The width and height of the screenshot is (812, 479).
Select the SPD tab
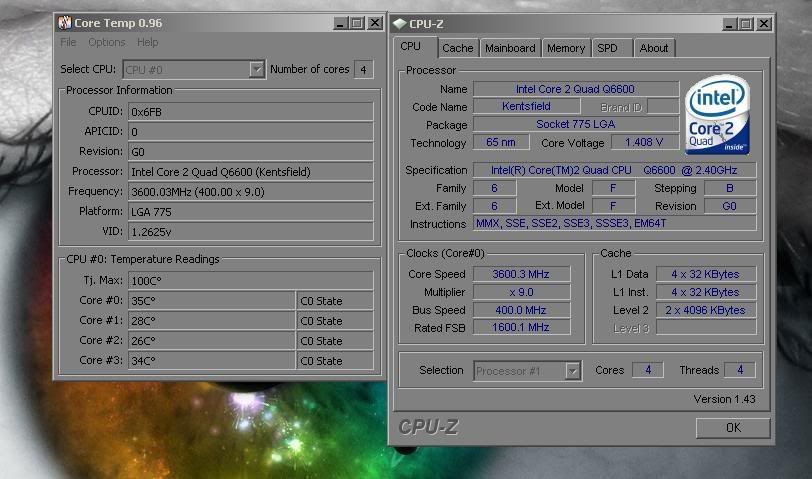coord(607,48)
